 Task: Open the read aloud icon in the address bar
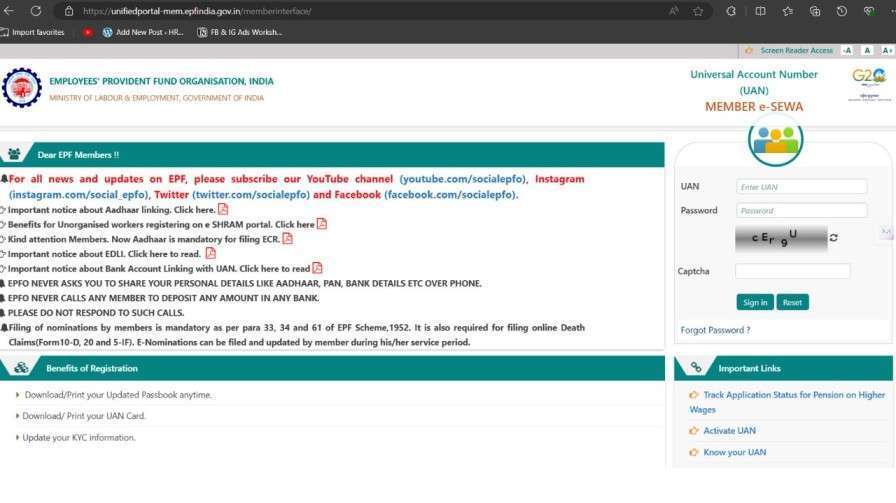(674, 11)
